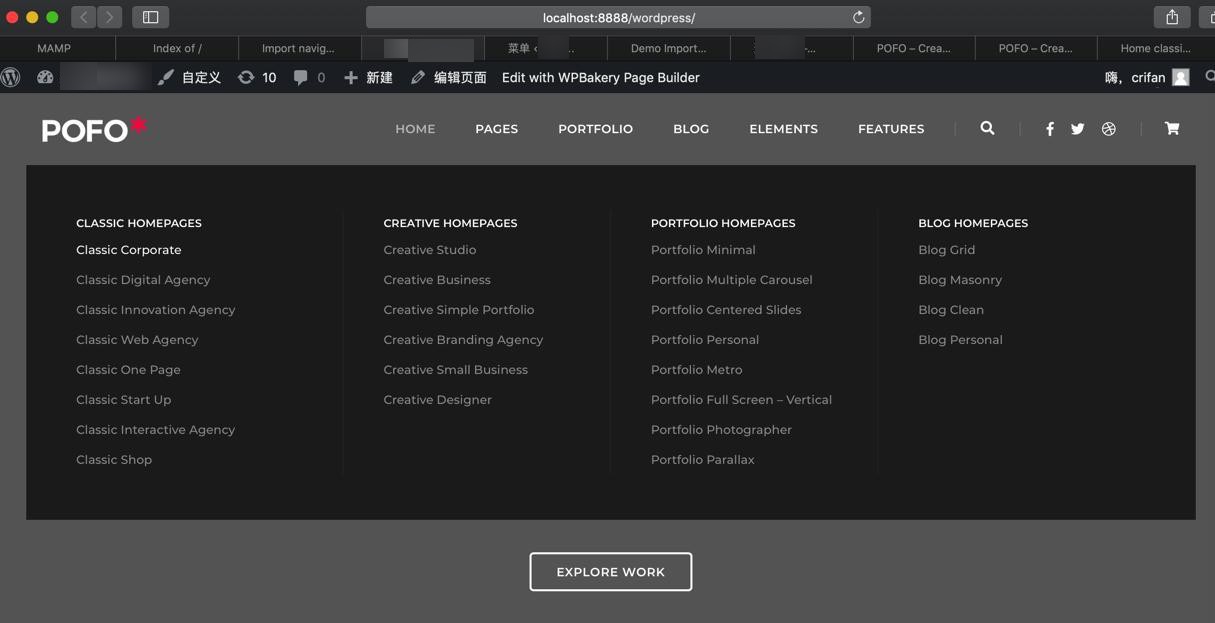Reload the page with refresh icon
The width and height of the screenshot is (1215, 623).
pos(858,17)
